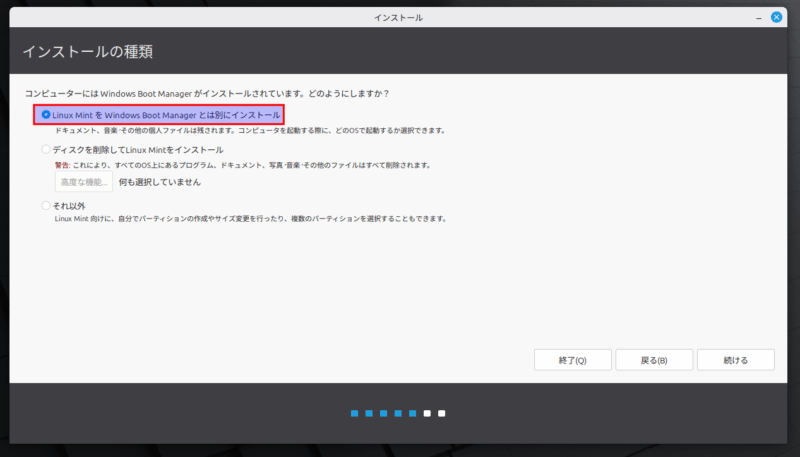Click the red 警告 warning label
The width and height of the screenshot is (800, 457).
tap(63, 165)
